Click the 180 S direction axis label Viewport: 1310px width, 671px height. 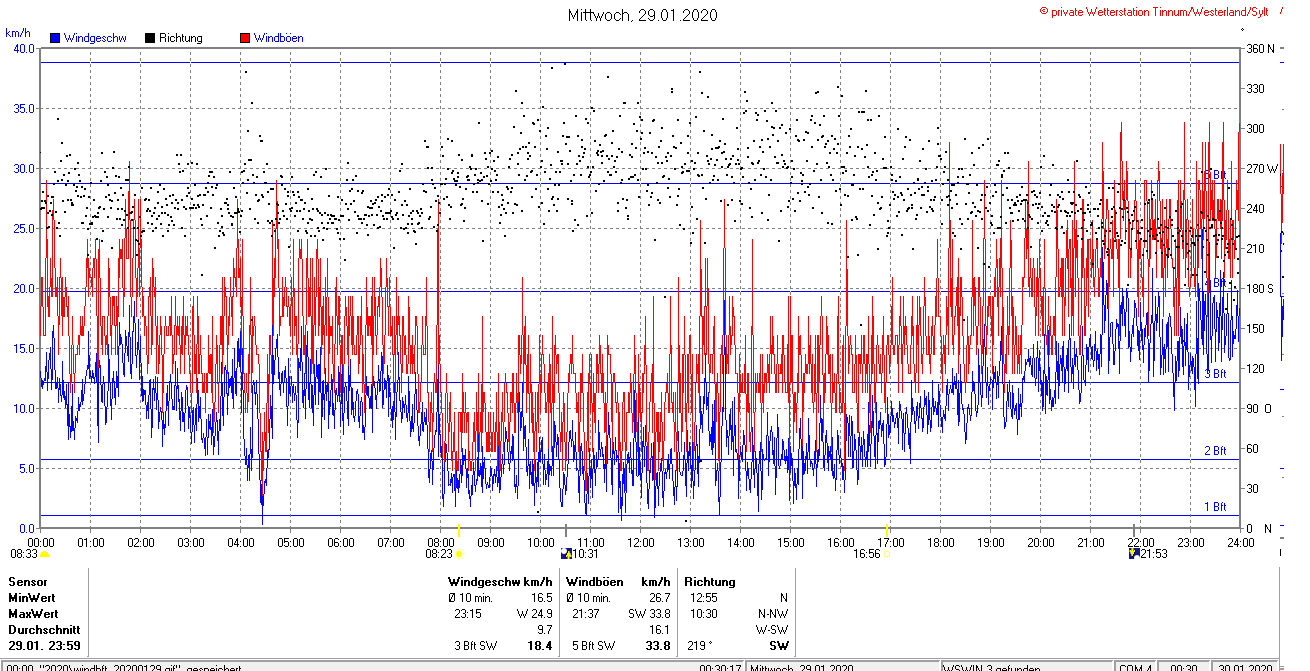[x=1260, y=289]
